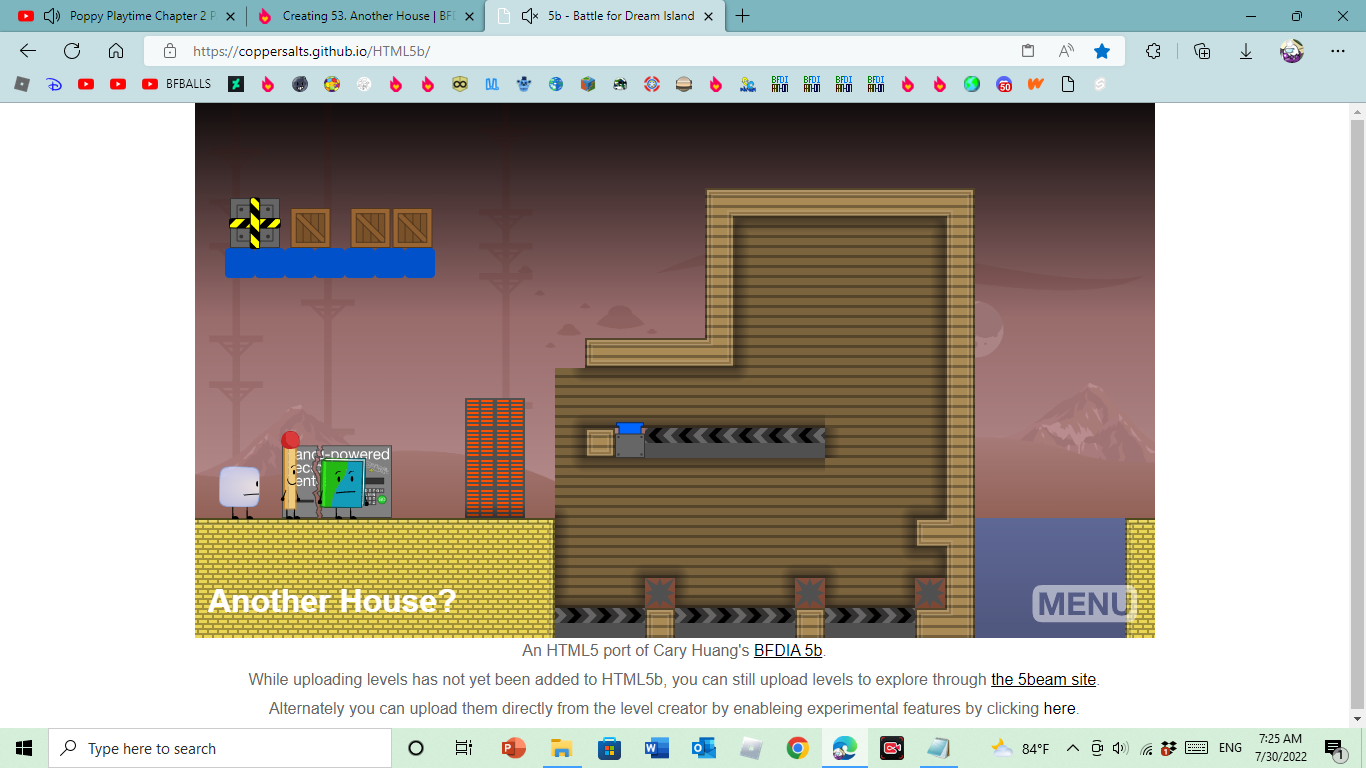Select the Match character
1366x768 pixels.
[x=291, y=474]
